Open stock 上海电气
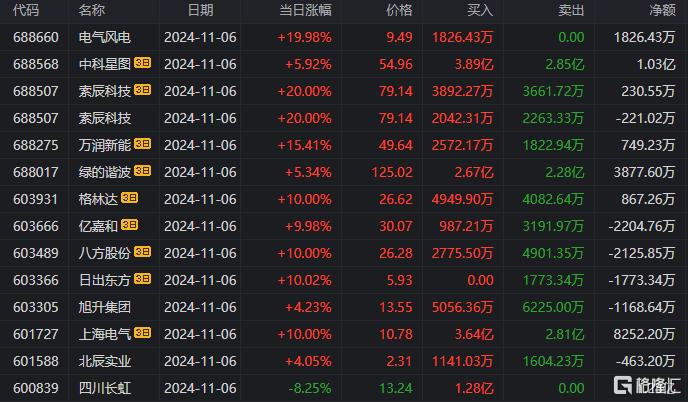This screenshot has width=688, height=402. [104, 334]
